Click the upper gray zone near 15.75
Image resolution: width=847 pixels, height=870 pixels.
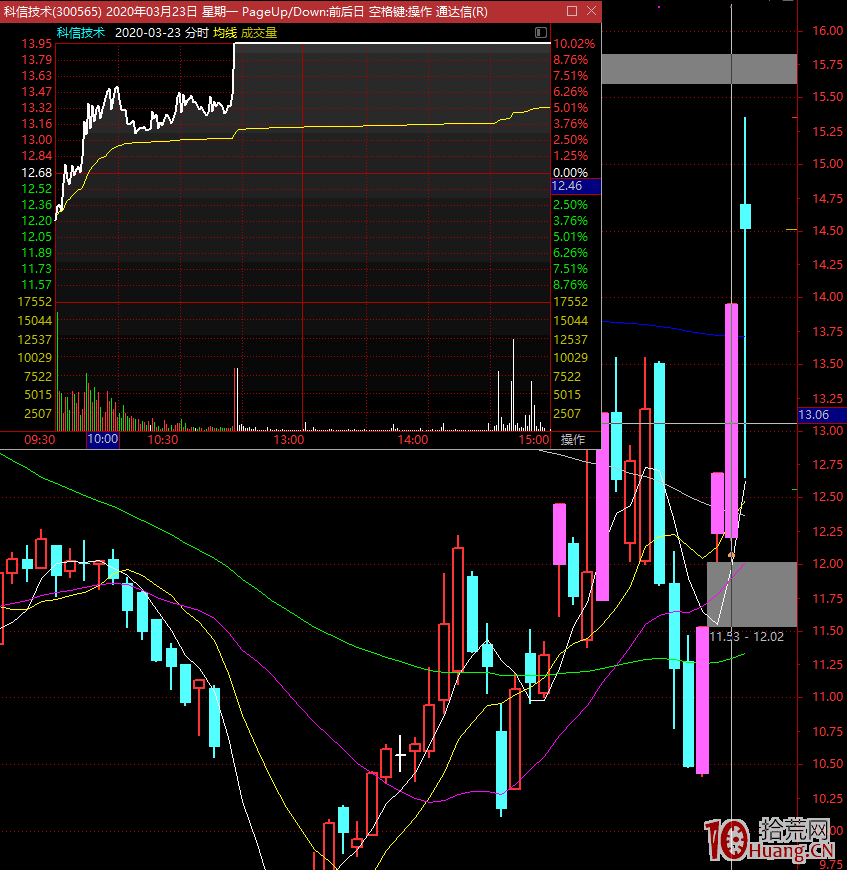click(x=699, y=69)
